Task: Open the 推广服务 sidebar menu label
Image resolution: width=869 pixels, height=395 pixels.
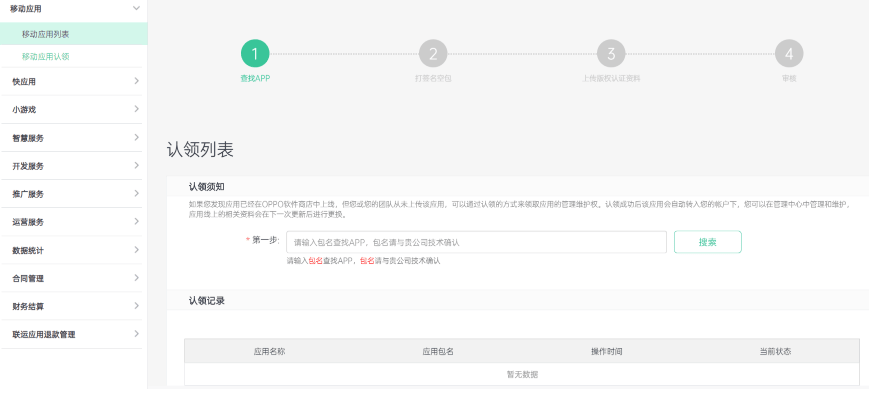Action: pyautogui.click(x=28, y=194)
